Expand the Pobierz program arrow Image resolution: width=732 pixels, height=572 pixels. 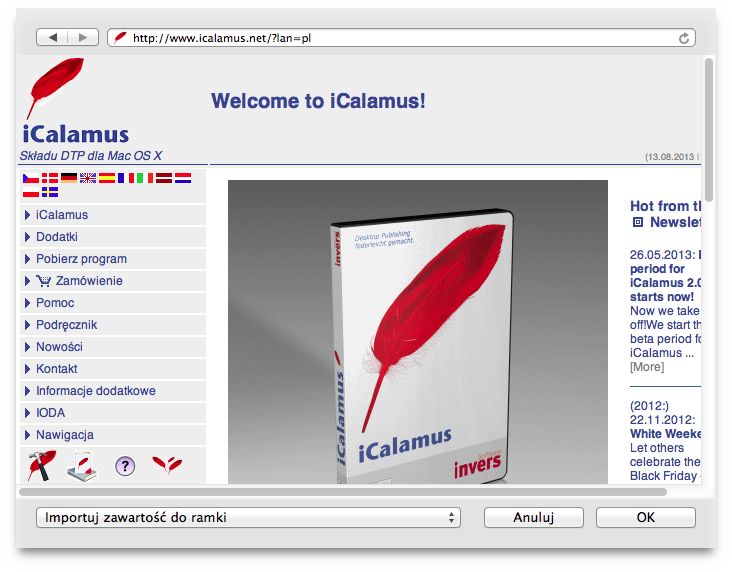(x=27, y=259)
